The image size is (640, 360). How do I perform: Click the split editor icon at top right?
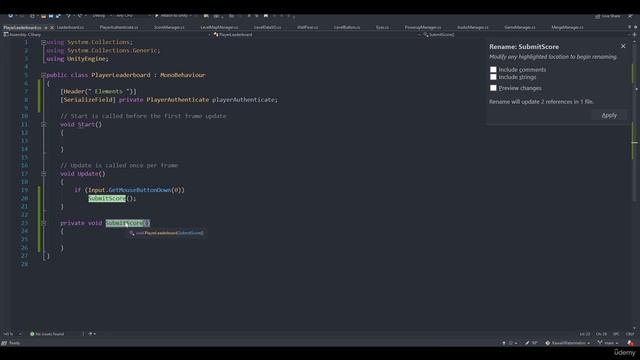click(x=634, y=35)
